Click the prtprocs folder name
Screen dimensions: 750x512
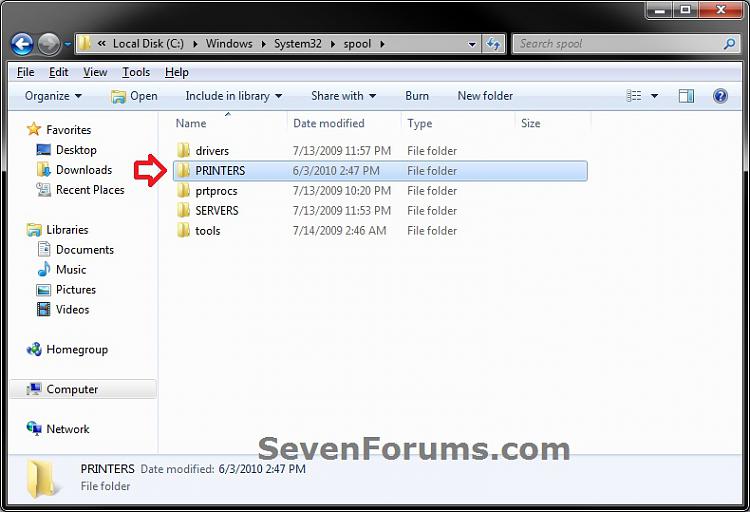[x=216, y=191]
